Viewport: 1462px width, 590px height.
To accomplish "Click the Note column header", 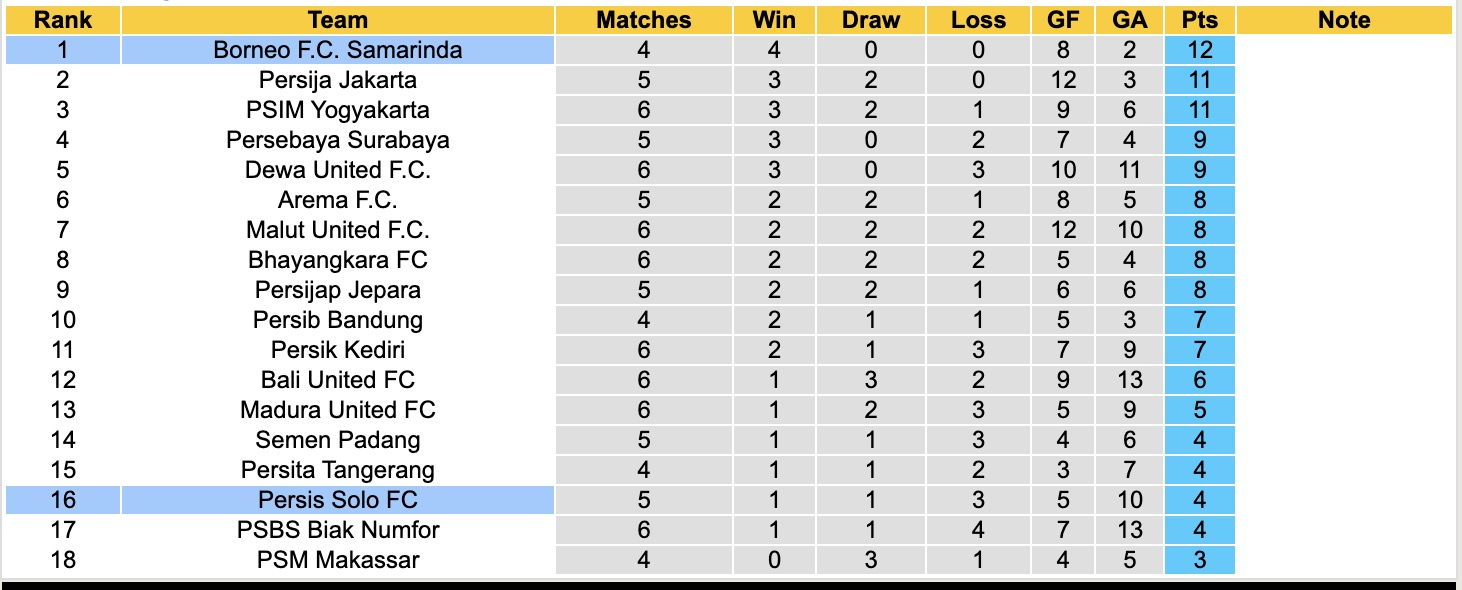I will click(1343, 20).
